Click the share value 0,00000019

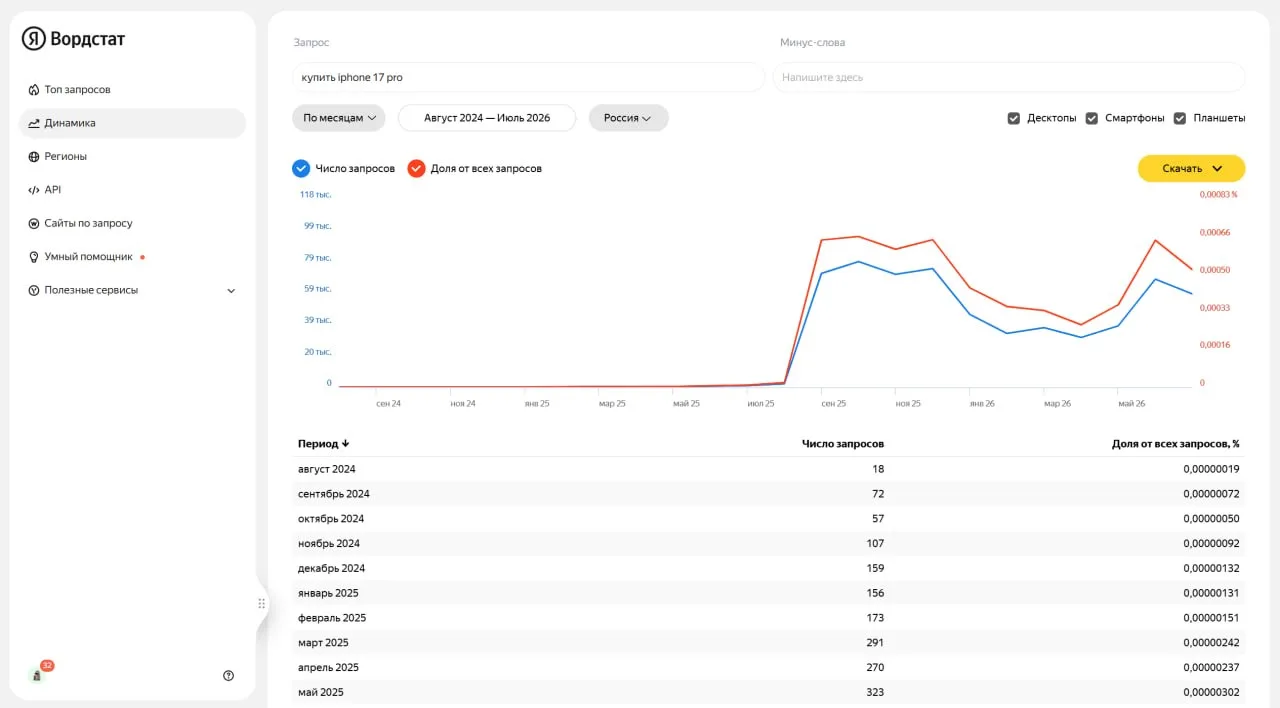pyautogui.click(x=1211, y=469)
